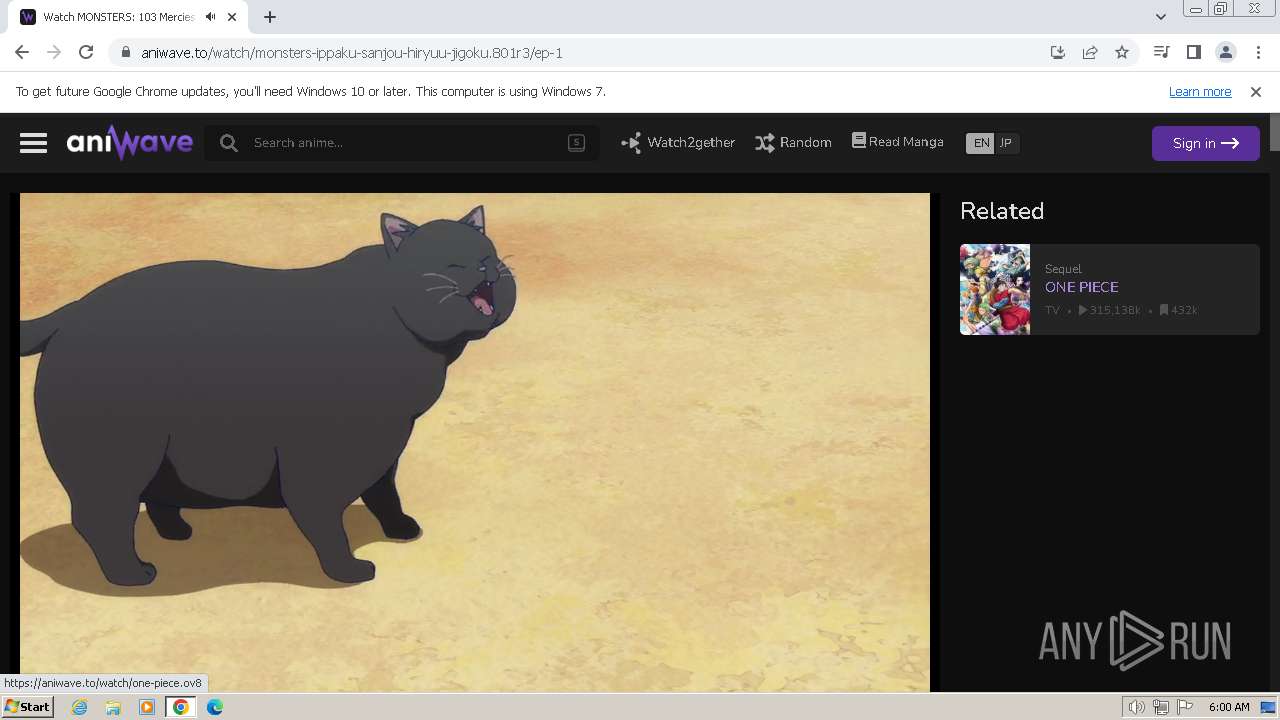Screen dimensions: 1280x720
Task: Launch Internet Explorer from taskbar
Action: 80,707
